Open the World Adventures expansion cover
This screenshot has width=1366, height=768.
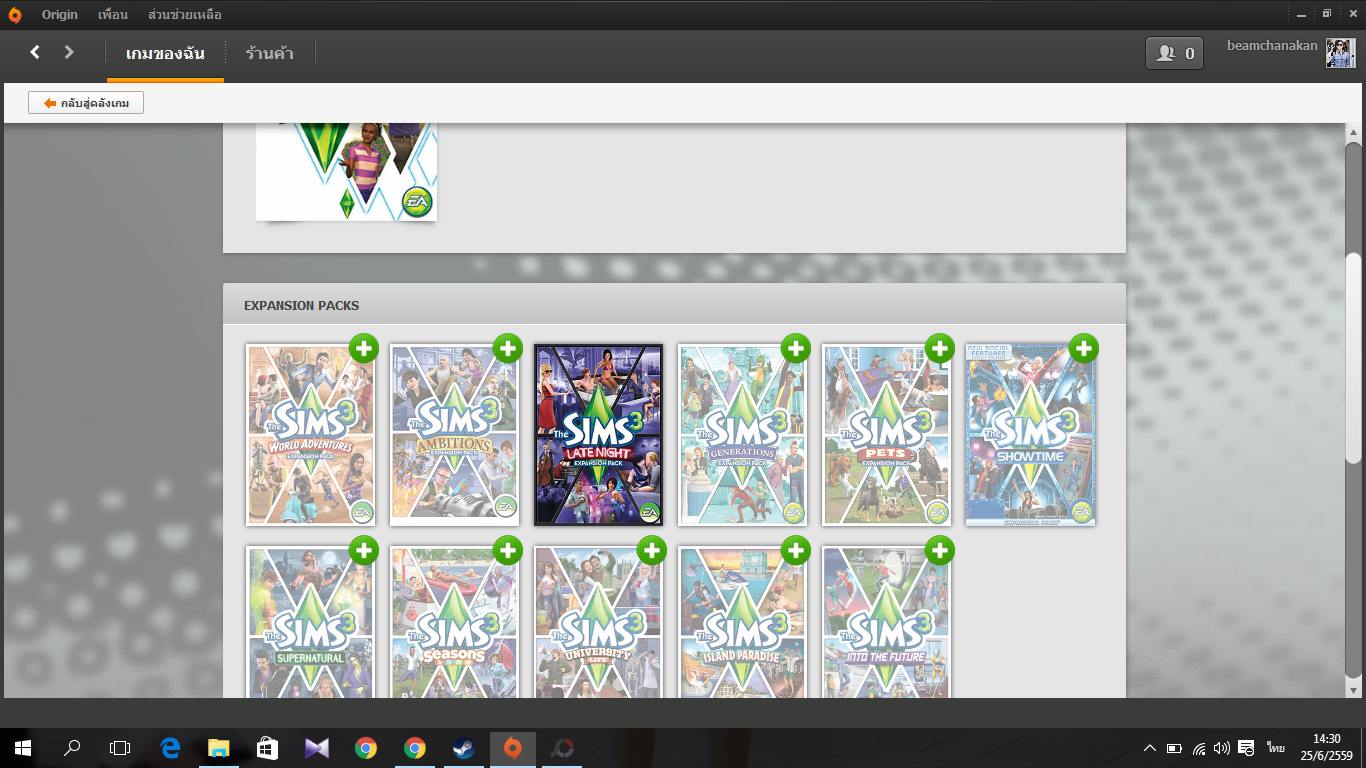[310, 435]
